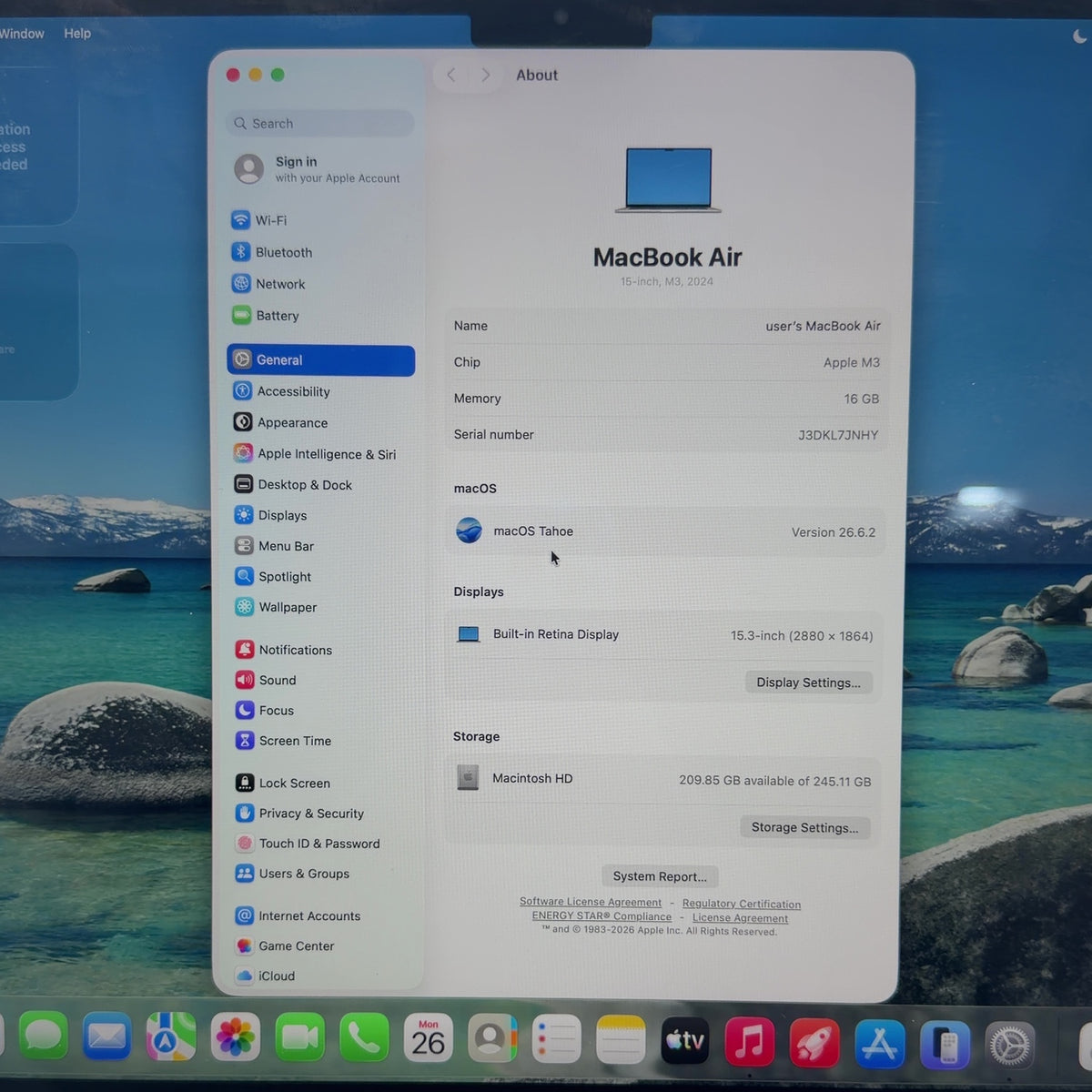Open the Sound settings icon
This screenshot has height=1092, width=1092.
point(245,680)
